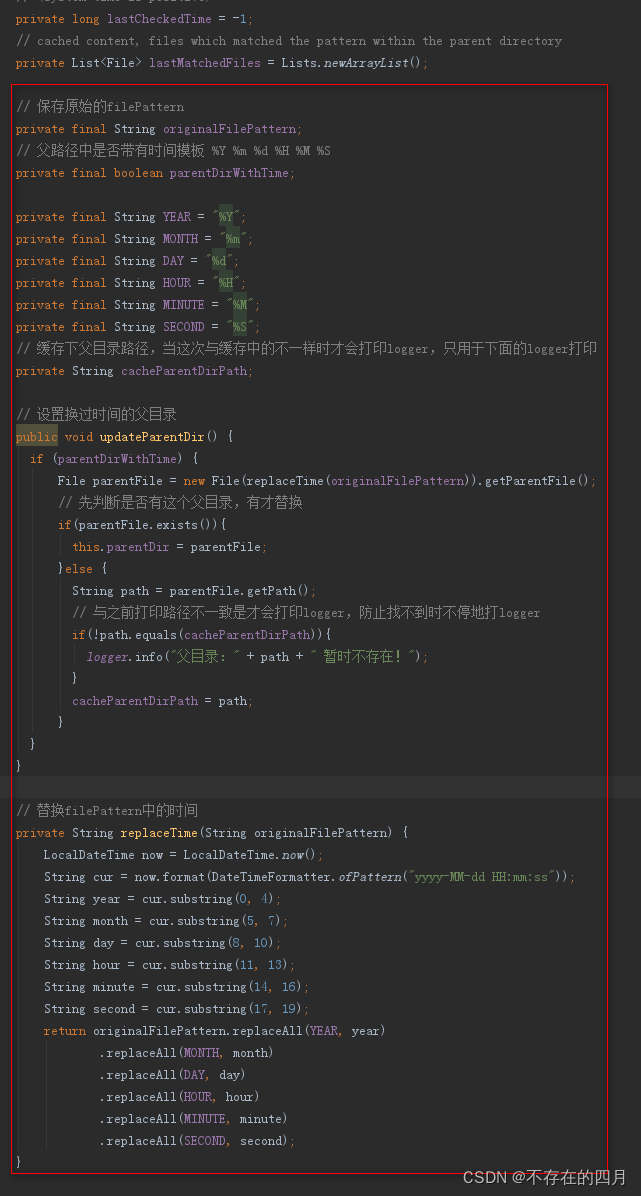The height and width of the screenshot is (1196, 641).
Task: Click the '.replaceAll(SECOND, second);' line
Action: point(197,1141)
